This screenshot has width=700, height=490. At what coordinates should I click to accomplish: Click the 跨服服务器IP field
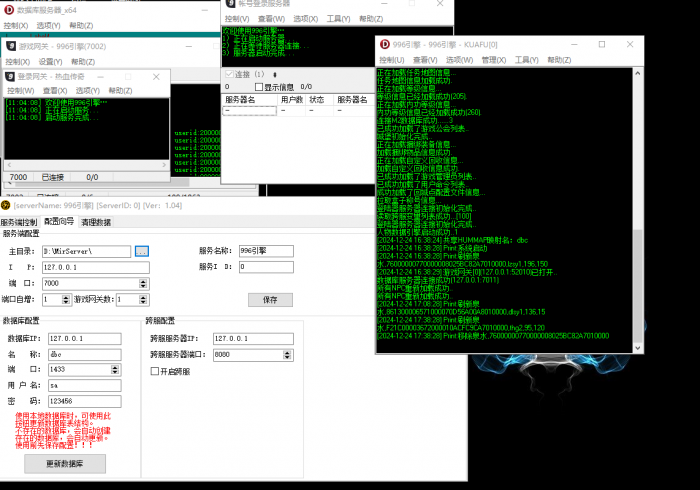[253, 339]
